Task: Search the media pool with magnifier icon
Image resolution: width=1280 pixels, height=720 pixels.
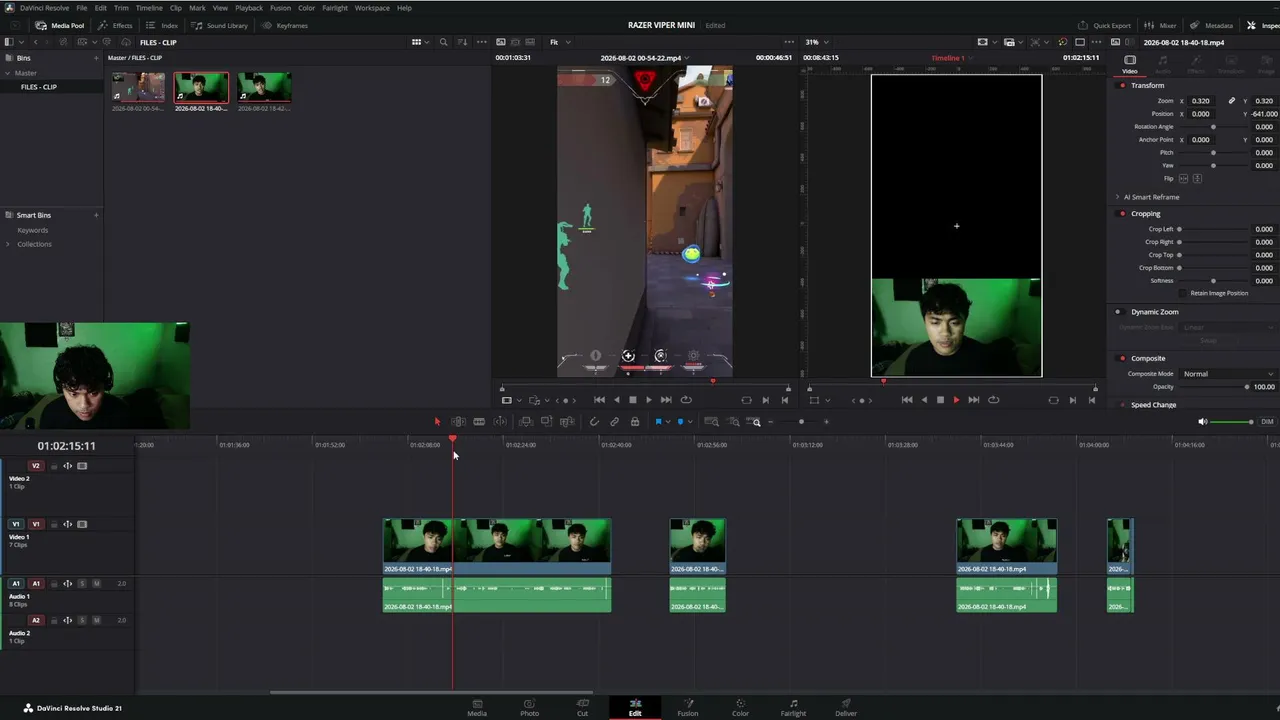Action: pyautogui.click(x=444, y=42)
